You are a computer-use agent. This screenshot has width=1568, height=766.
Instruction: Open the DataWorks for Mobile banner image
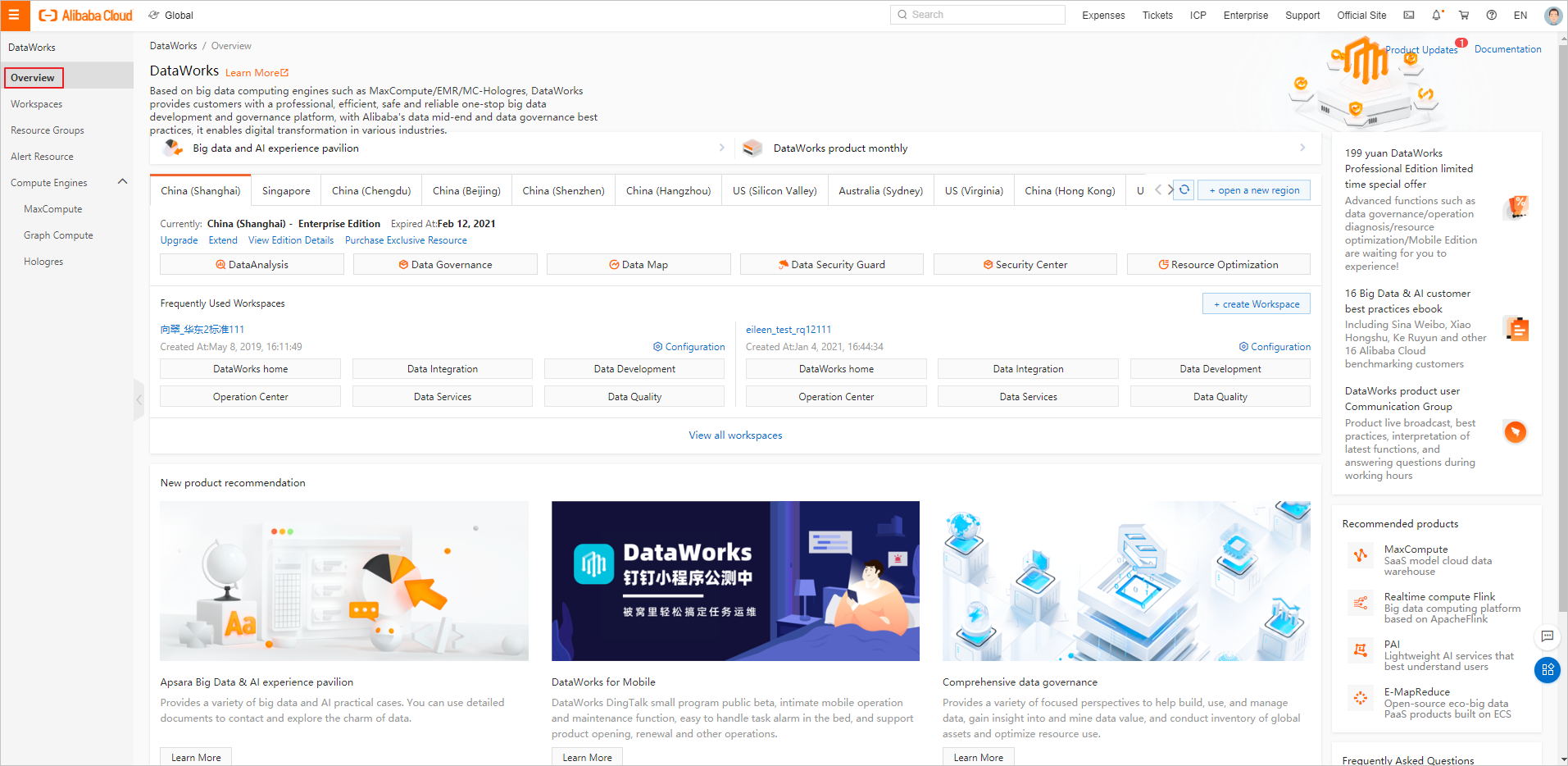[735, 581]
